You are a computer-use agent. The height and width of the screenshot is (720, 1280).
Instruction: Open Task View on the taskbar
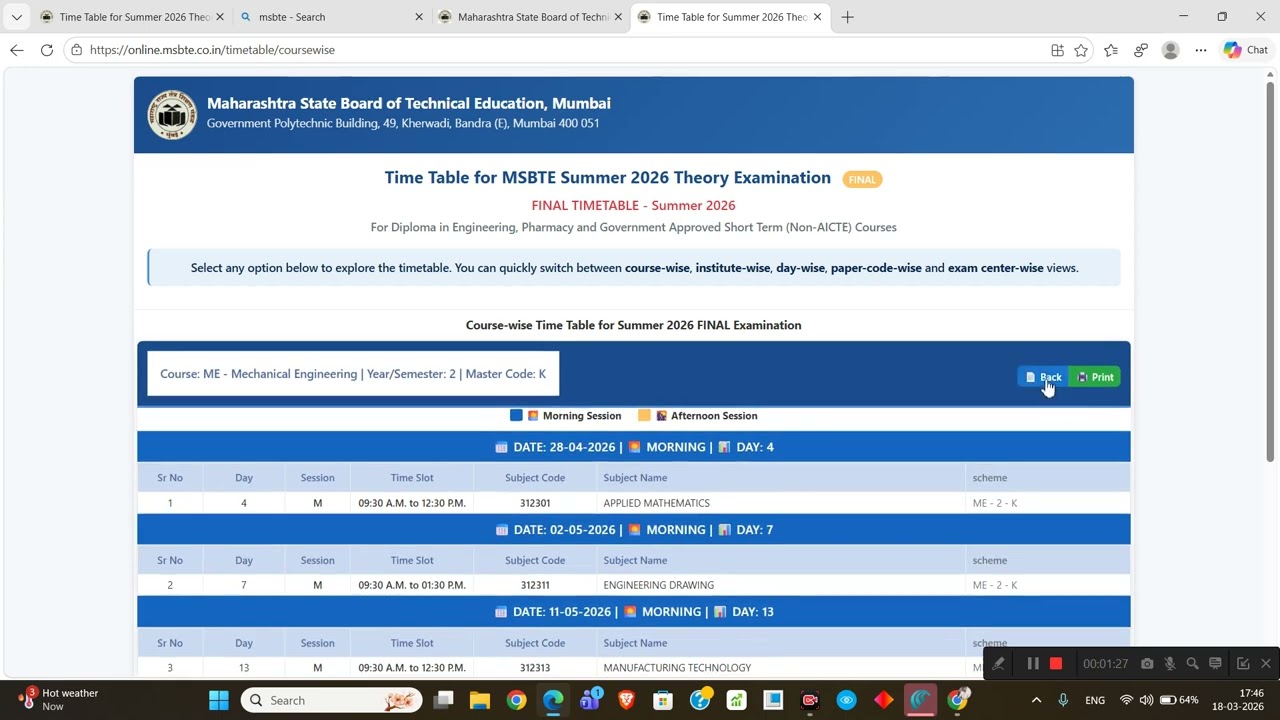pos(444,700)
